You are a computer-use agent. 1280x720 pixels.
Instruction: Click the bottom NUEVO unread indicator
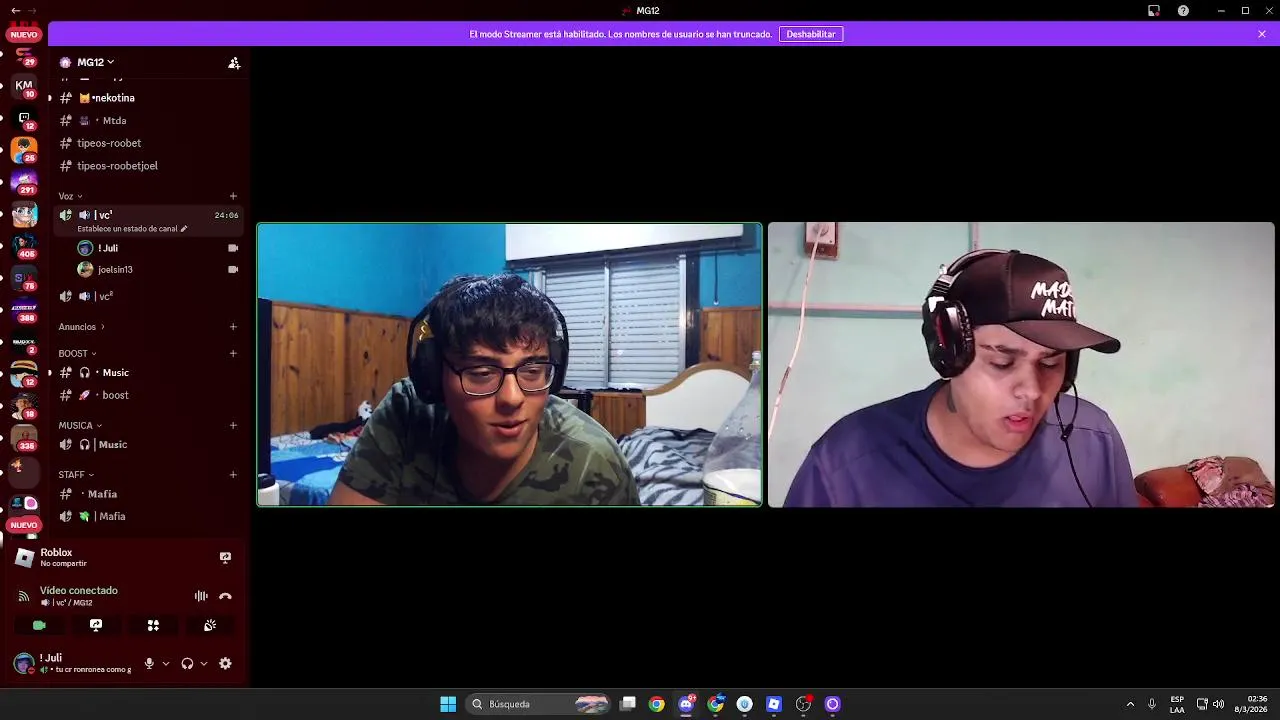(x=24, y=525)
